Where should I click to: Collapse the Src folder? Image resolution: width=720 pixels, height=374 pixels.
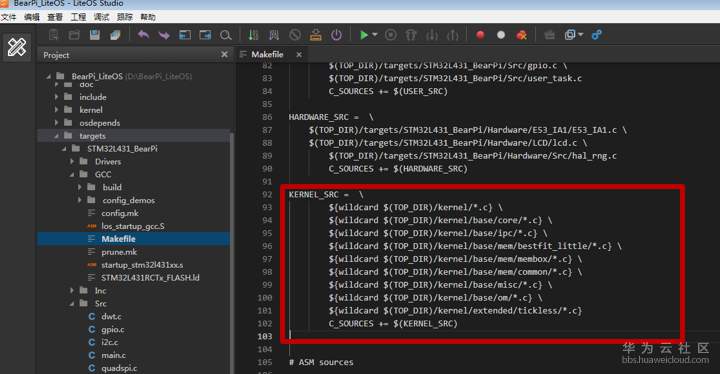(72, 303)
